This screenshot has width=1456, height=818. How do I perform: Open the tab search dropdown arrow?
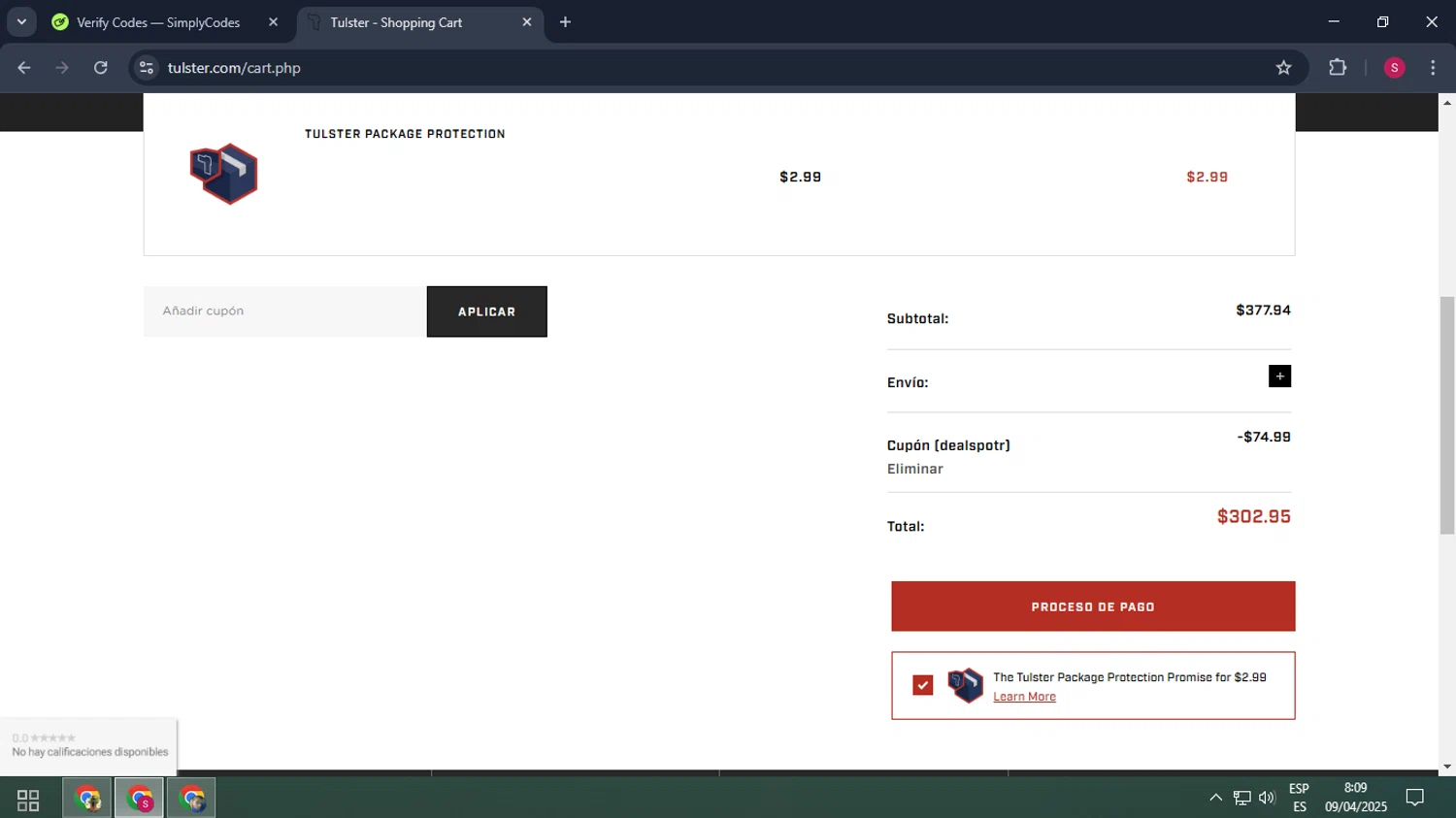(x=21, y=22)
